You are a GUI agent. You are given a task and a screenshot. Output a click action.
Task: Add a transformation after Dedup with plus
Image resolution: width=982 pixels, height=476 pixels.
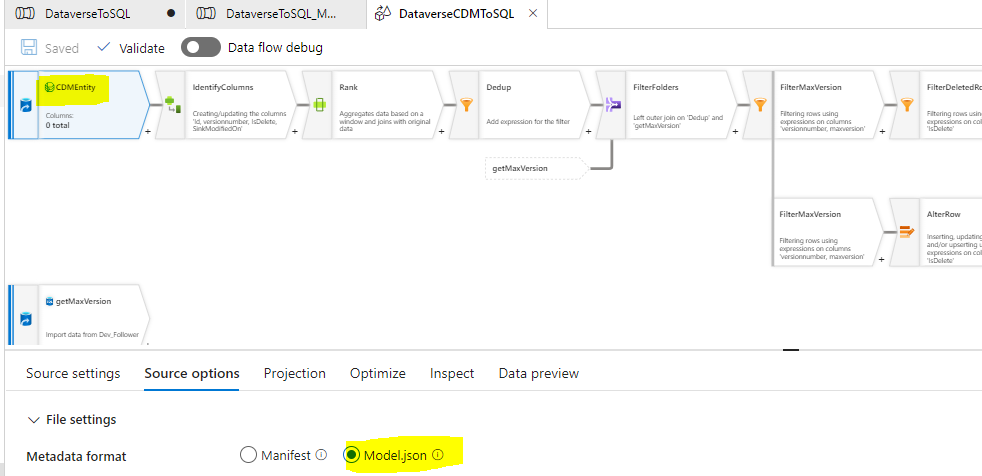coord(589,132)
